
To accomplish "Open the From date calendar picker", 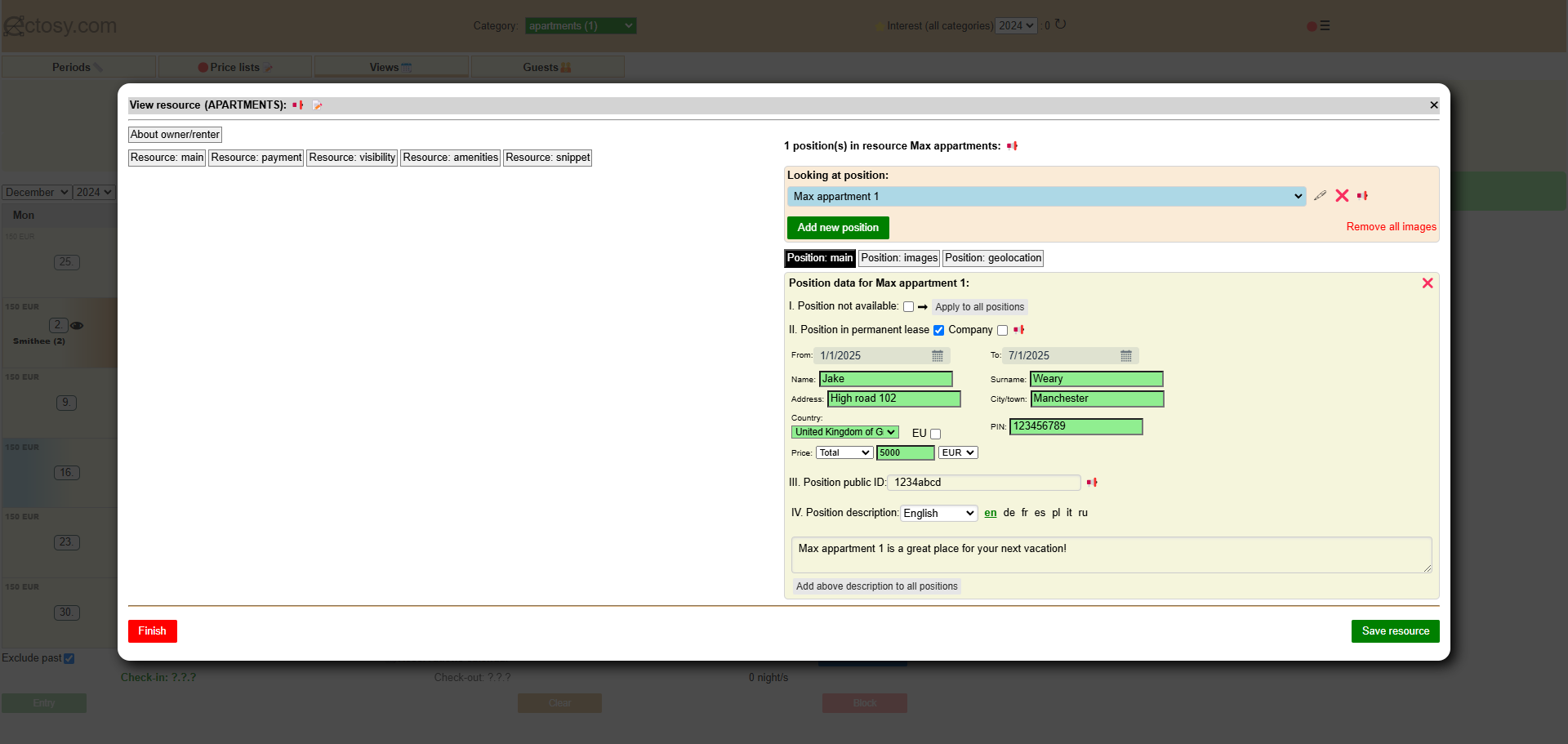I will 938,356.
